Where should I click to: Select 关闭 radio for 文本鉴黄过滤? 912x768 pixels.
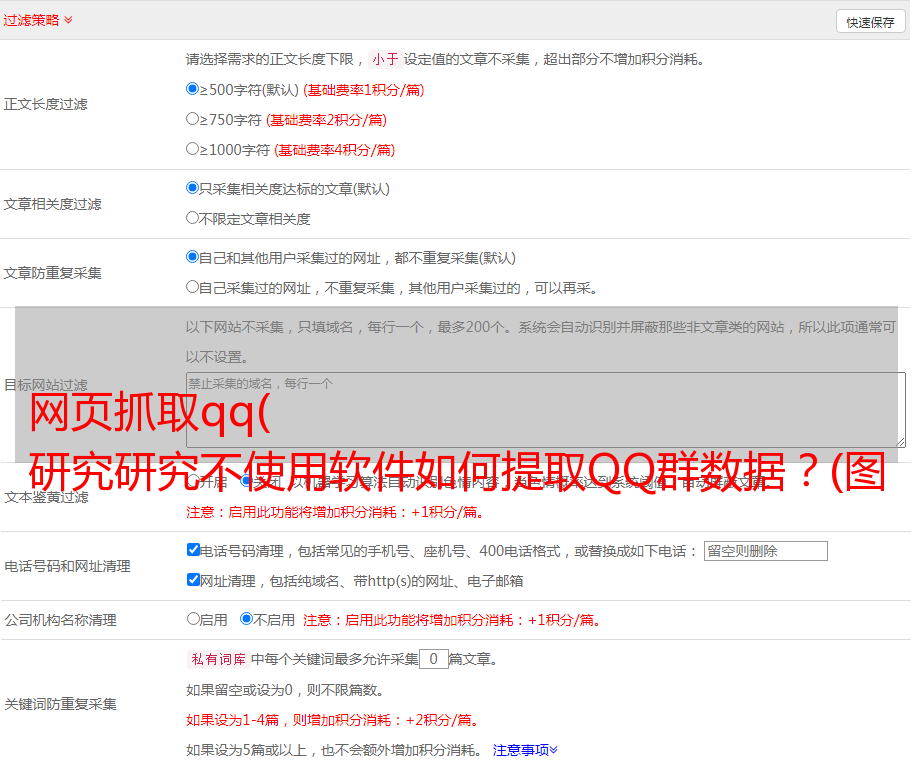[246, 481]
